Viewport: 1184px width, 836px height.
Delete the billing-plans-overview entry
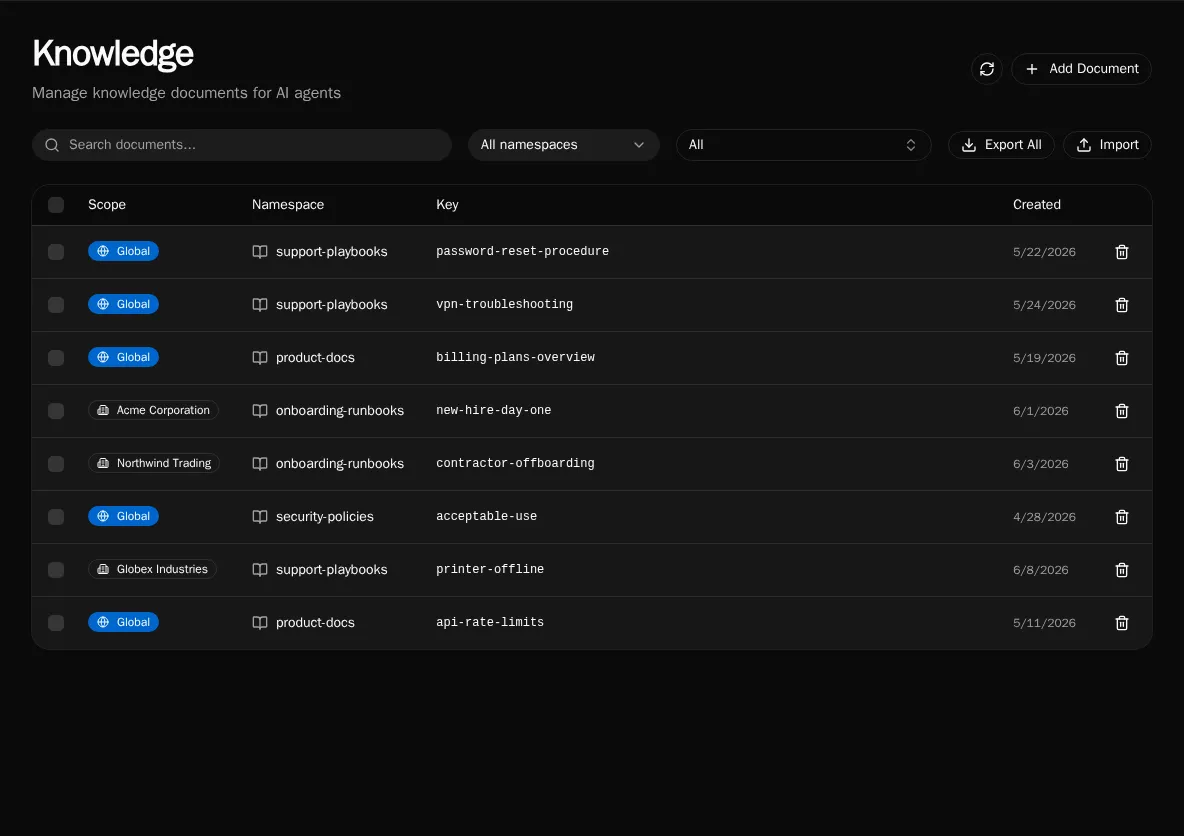coord(1121,358)
